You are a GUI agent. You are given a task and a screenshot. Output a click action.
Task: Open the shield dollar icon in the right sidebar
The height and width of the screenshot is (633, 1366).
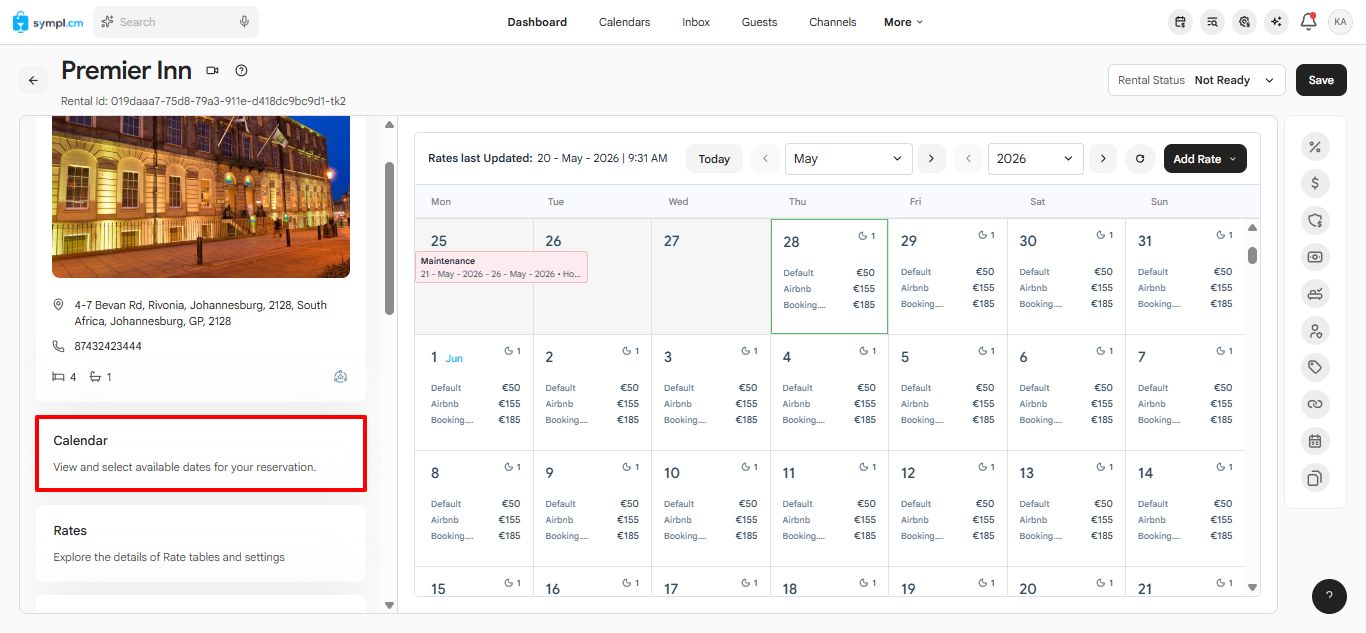point(1315,220)
